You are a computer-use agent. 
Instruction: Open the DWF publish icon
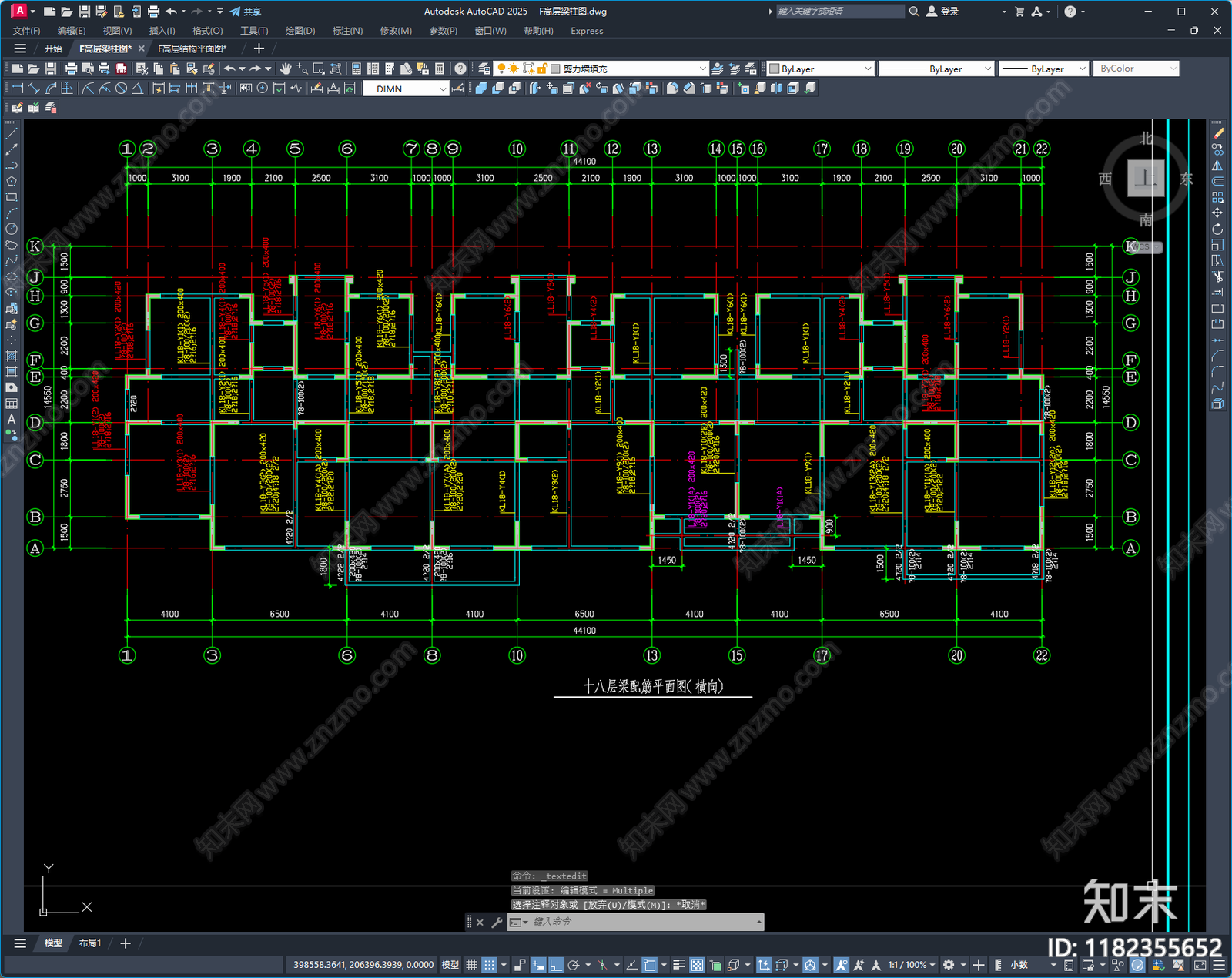coord(121,69)
